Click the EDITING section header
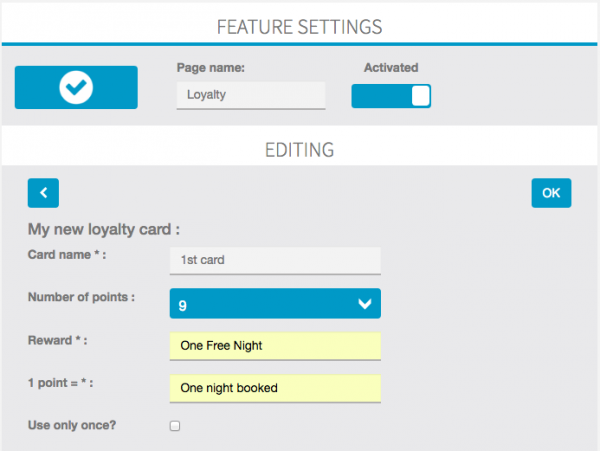This screenshot has height=451, width=600. tap(300, 150)
